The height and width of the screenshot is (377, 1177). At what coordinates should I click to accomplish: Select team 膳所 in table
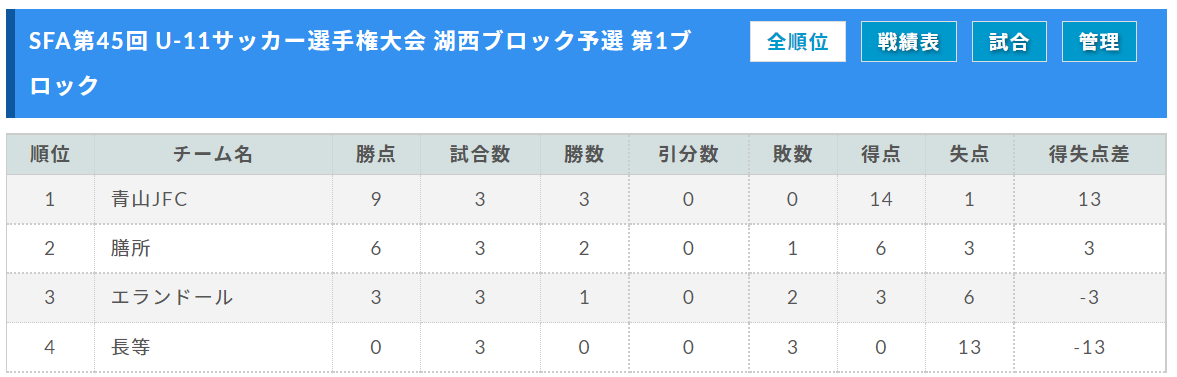131,249
